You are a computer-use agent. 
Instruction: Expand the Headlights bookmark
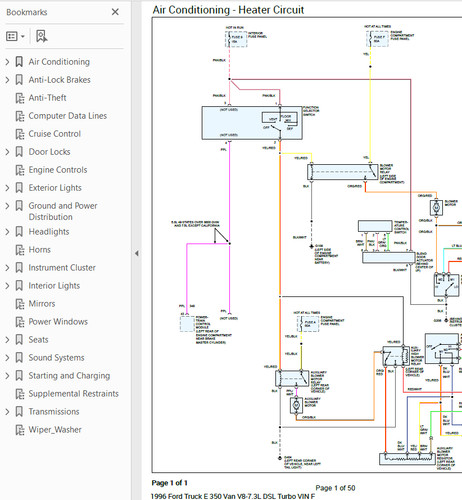tap(7, 232)
